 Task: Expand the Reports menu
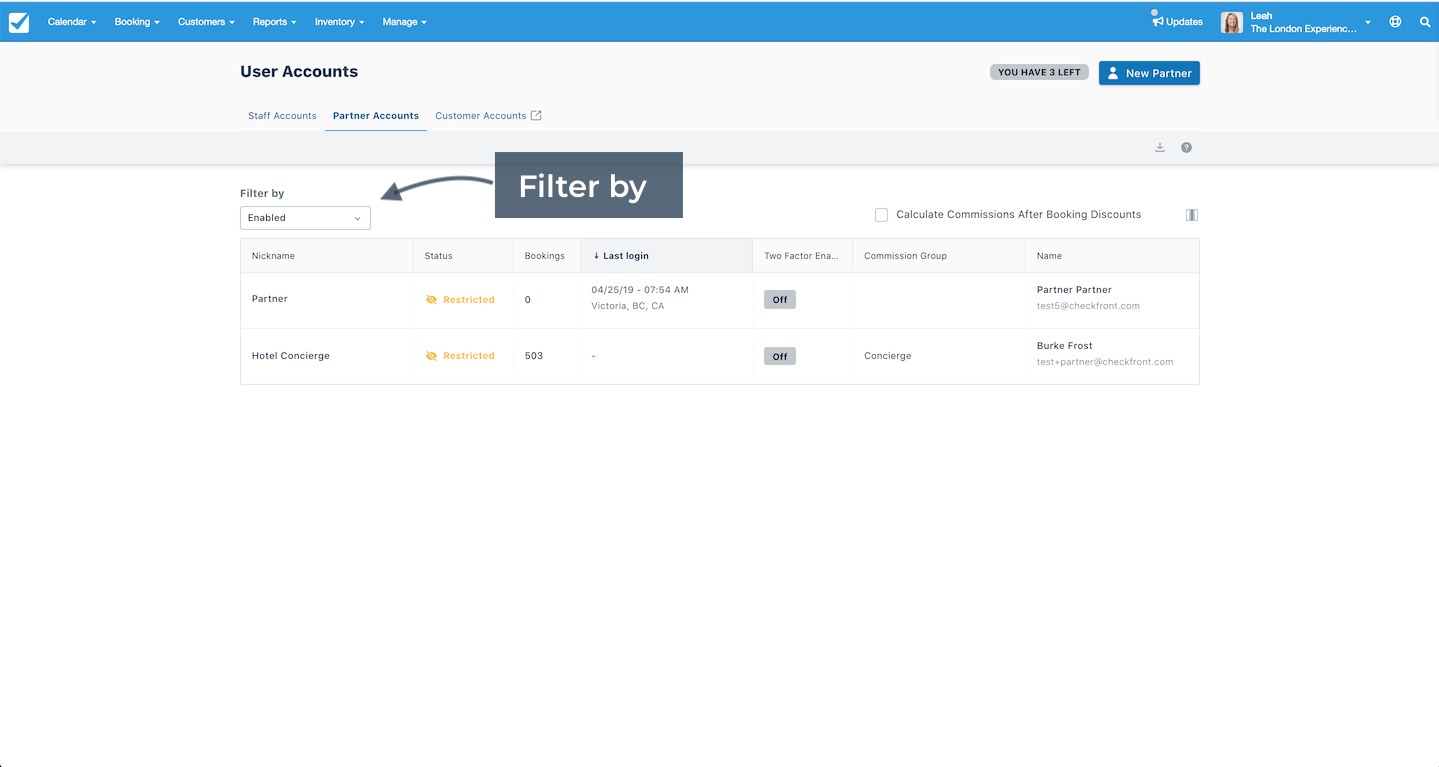(x=274, y=22)
